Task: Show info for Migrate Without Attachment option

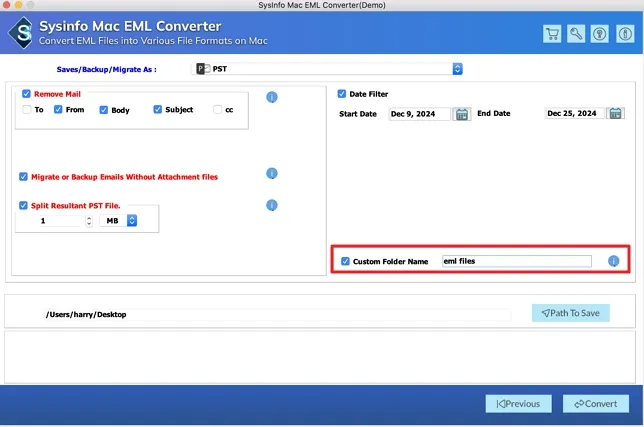Action: [x=271, y=174]
